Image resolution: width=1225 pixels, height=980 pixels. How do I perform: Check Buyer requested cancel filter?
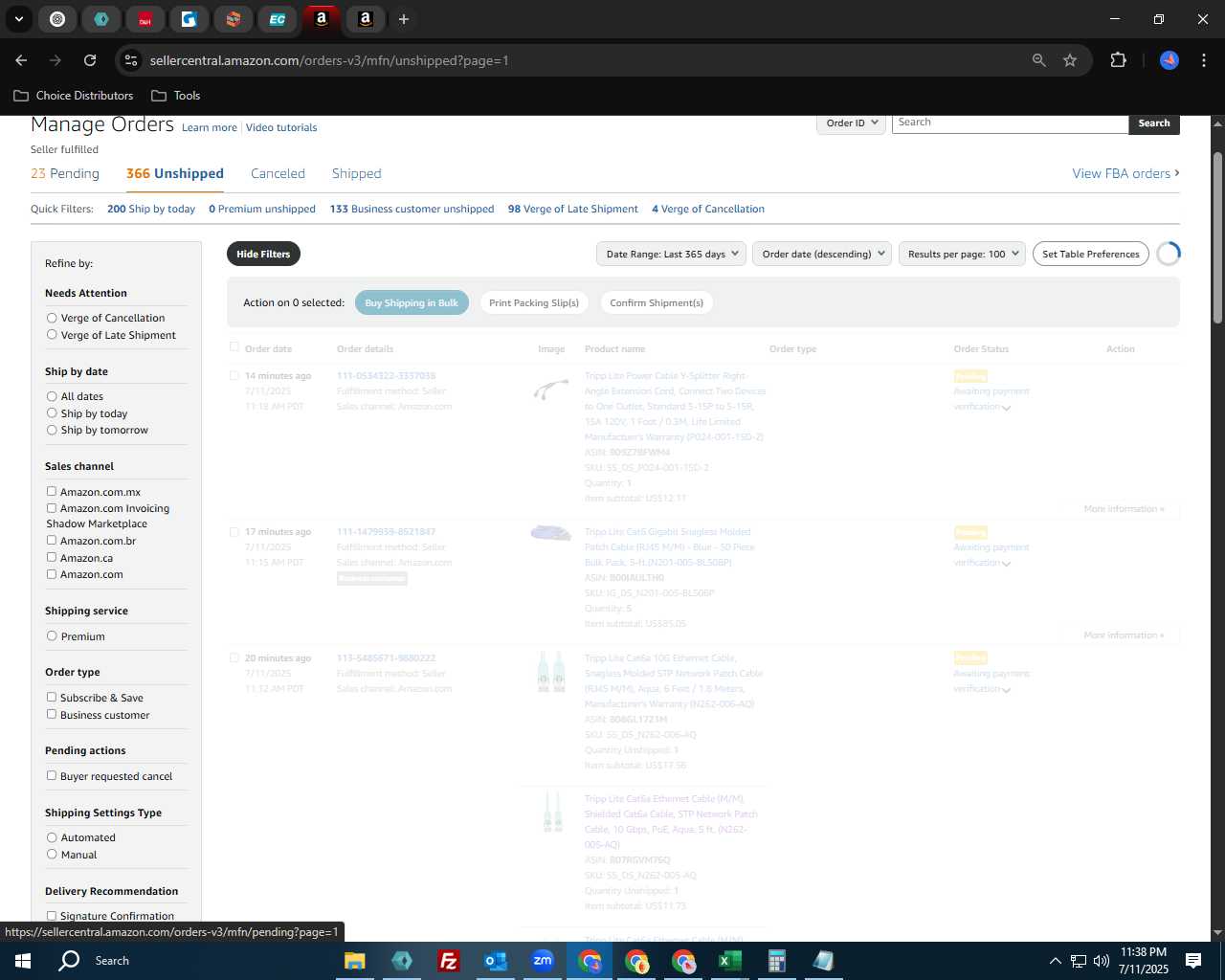click(52, 775)
